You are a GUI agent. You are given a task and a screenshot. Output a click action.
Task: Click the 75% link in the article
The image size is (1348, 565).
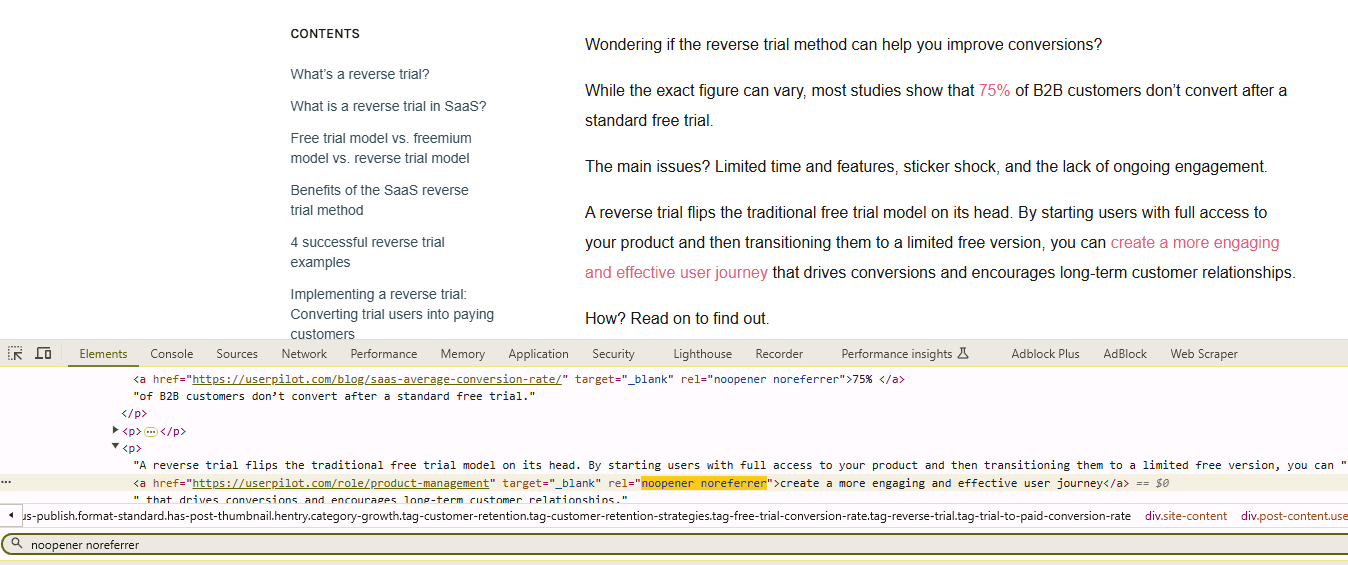click(994, 90)
